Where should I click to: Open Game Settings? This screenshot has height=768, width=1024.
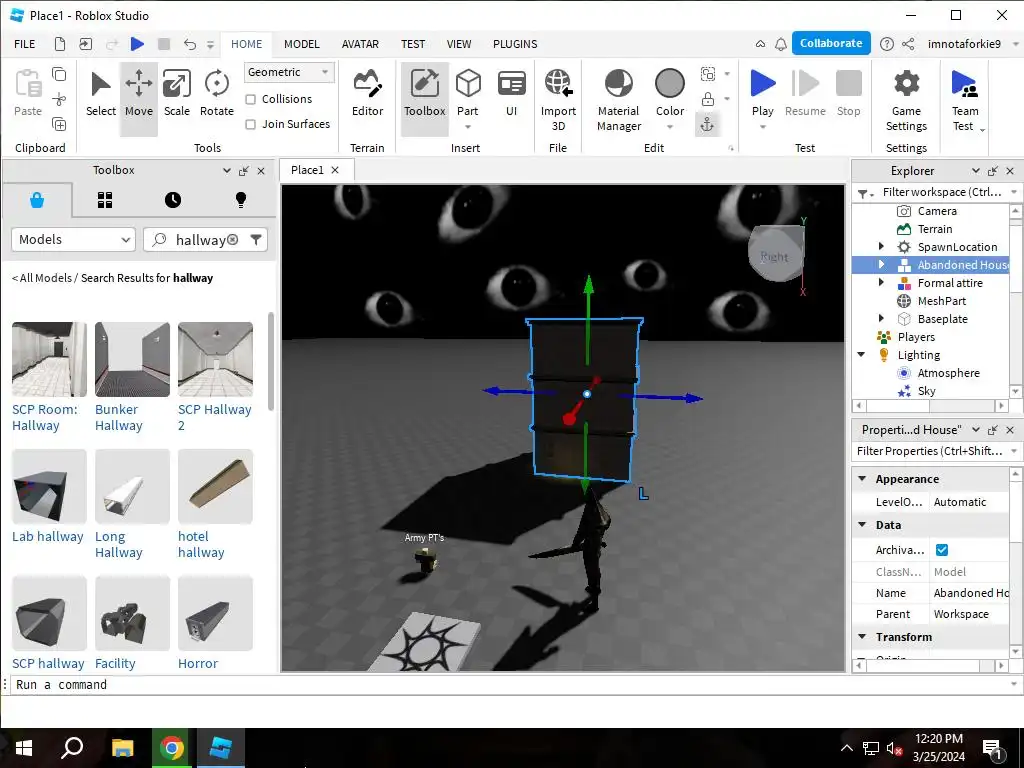point(906,101)
